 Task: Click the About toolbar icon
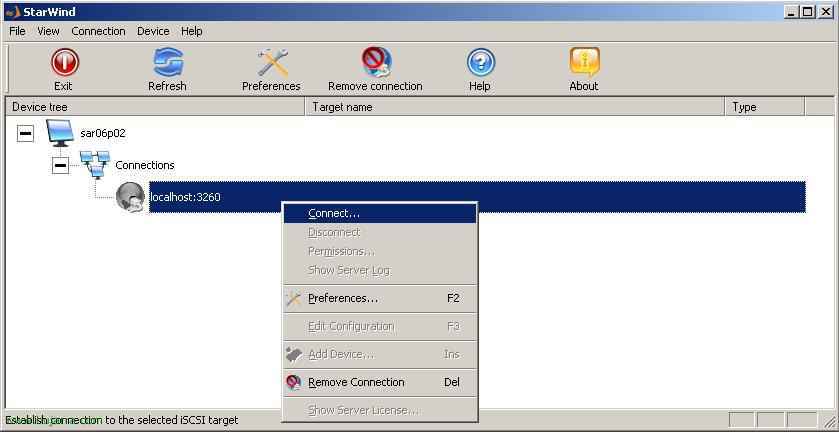[584, 62]
